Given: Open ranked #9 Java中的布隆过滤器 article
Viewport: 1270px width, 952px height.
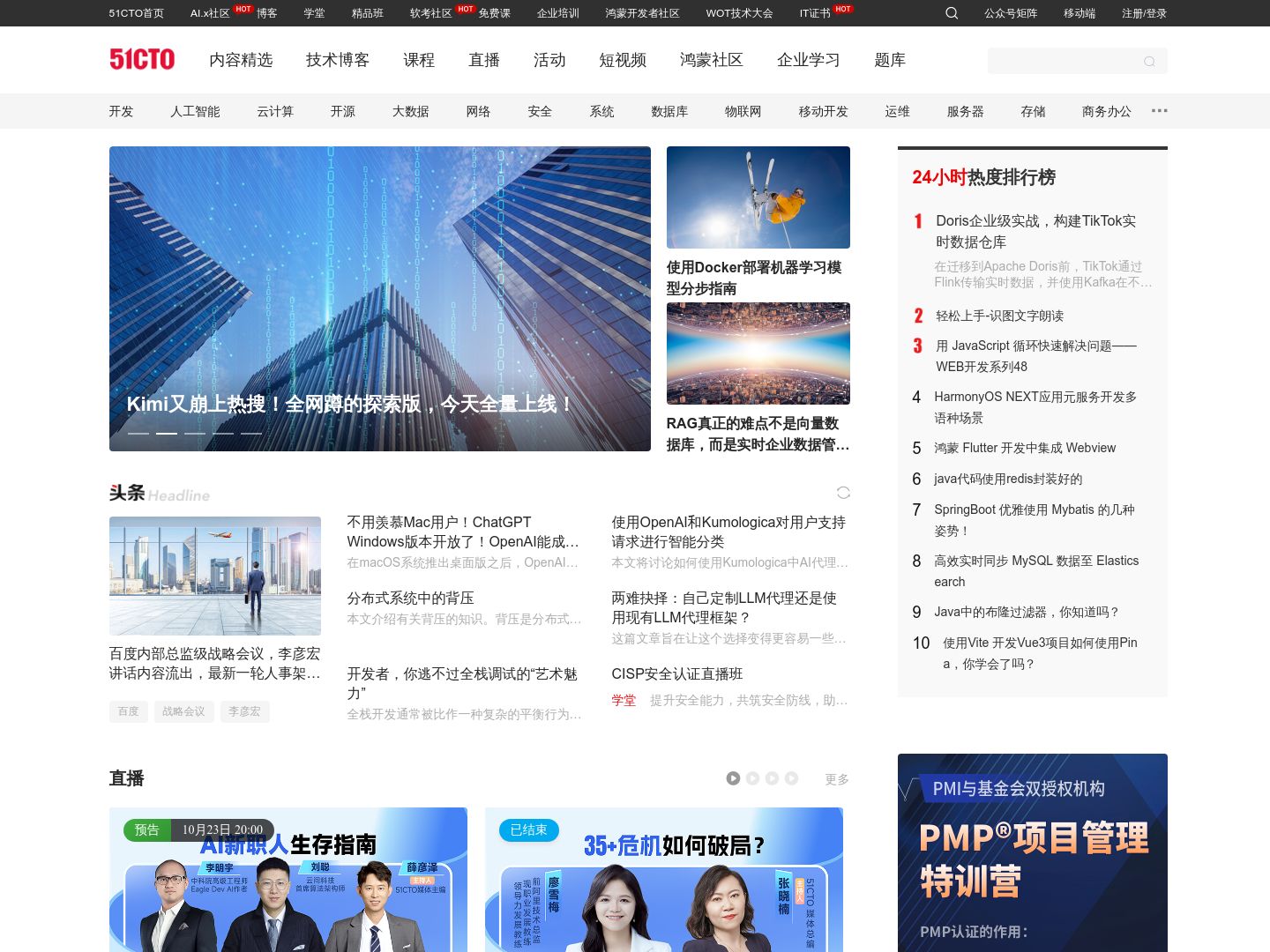Looking at the screenshot, I should tap(1027, 612).
